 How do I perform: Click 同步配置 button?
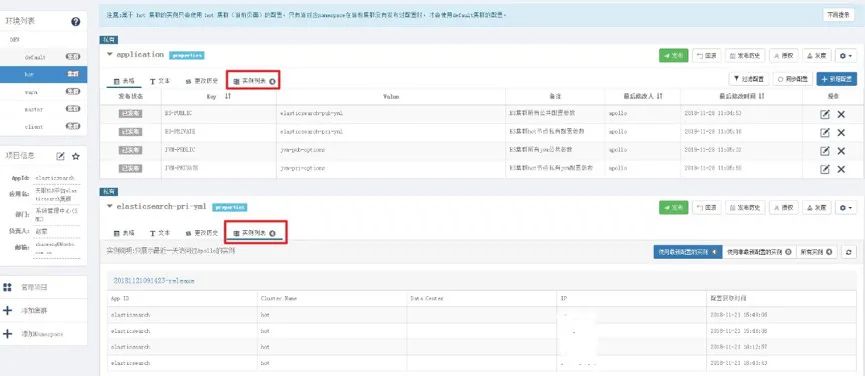792,79
